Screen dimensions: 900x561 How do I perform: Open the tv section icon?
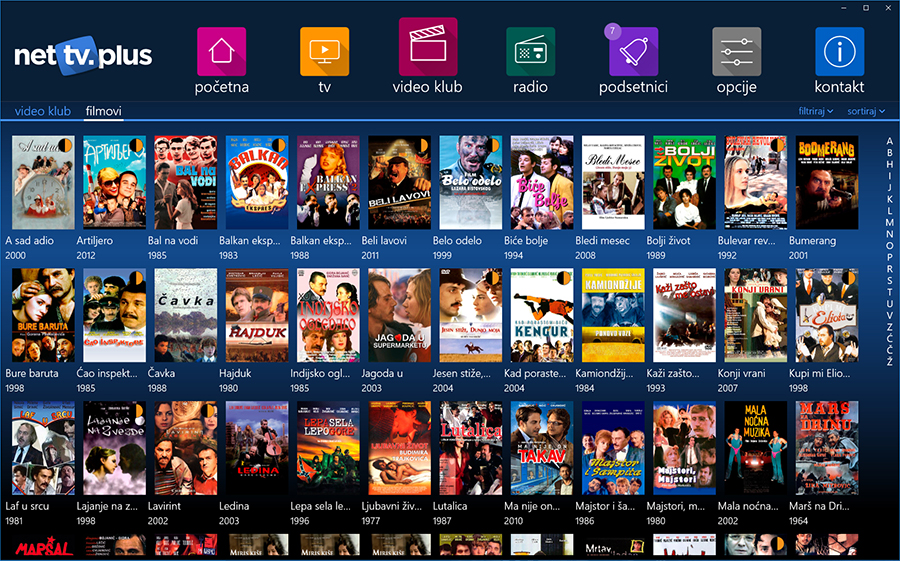tap(324, 52)
